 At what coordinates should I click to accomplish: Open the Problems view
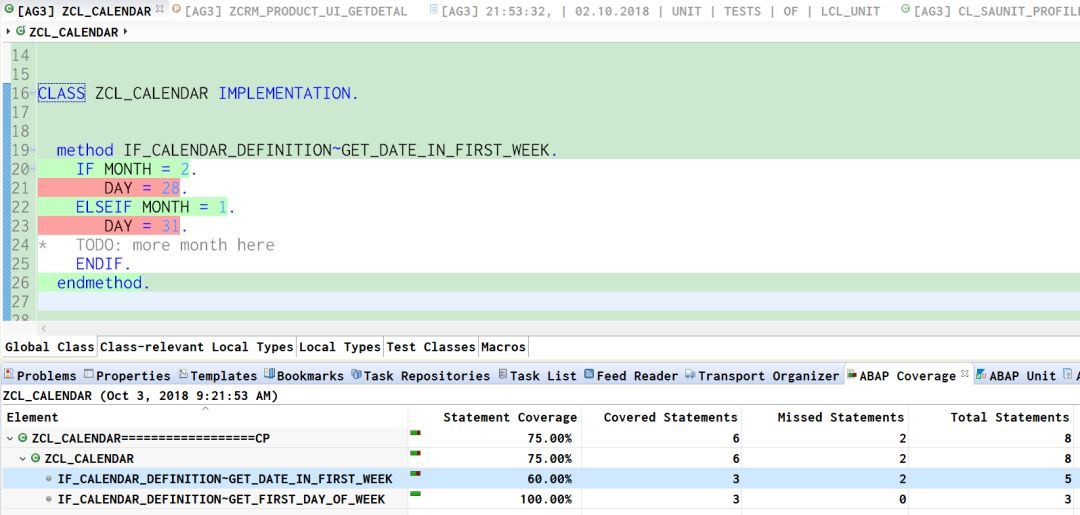(x=40, y=375)
